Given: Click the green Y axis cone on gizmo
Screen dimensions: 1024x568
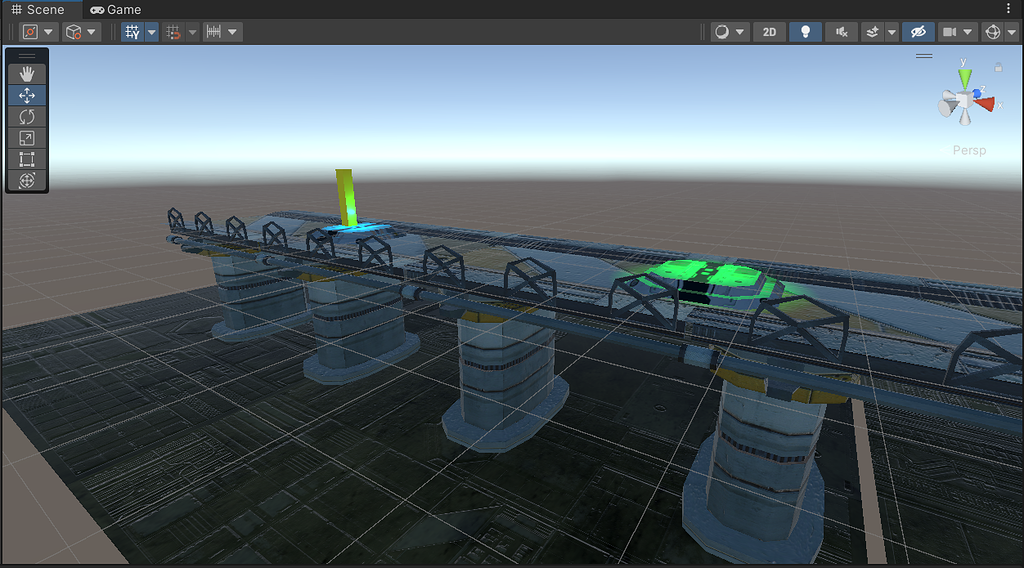Looking at the screenshot, I should pos(964,78).
